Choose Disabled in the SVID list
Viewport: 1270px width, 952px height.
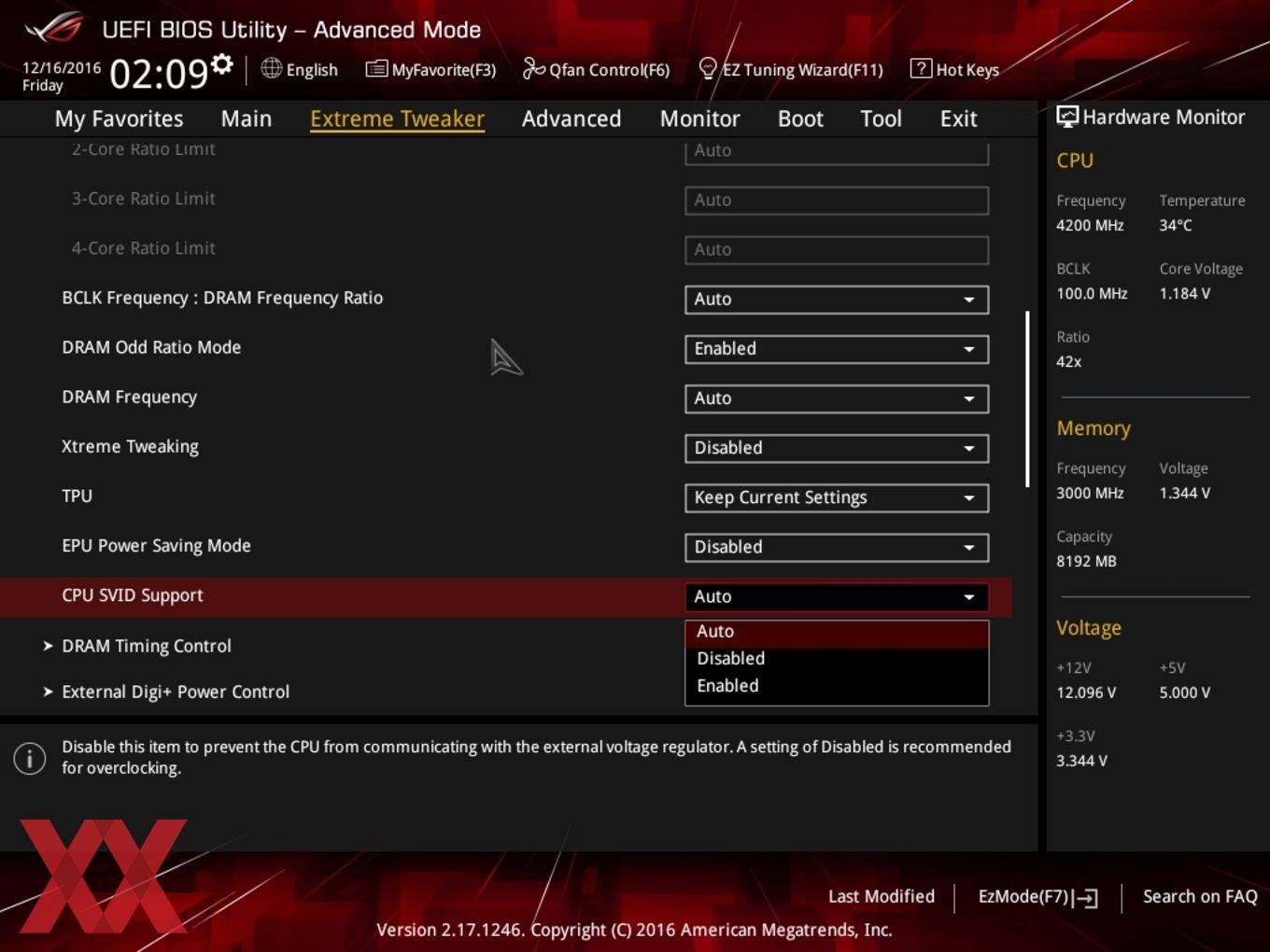point(837,659)
